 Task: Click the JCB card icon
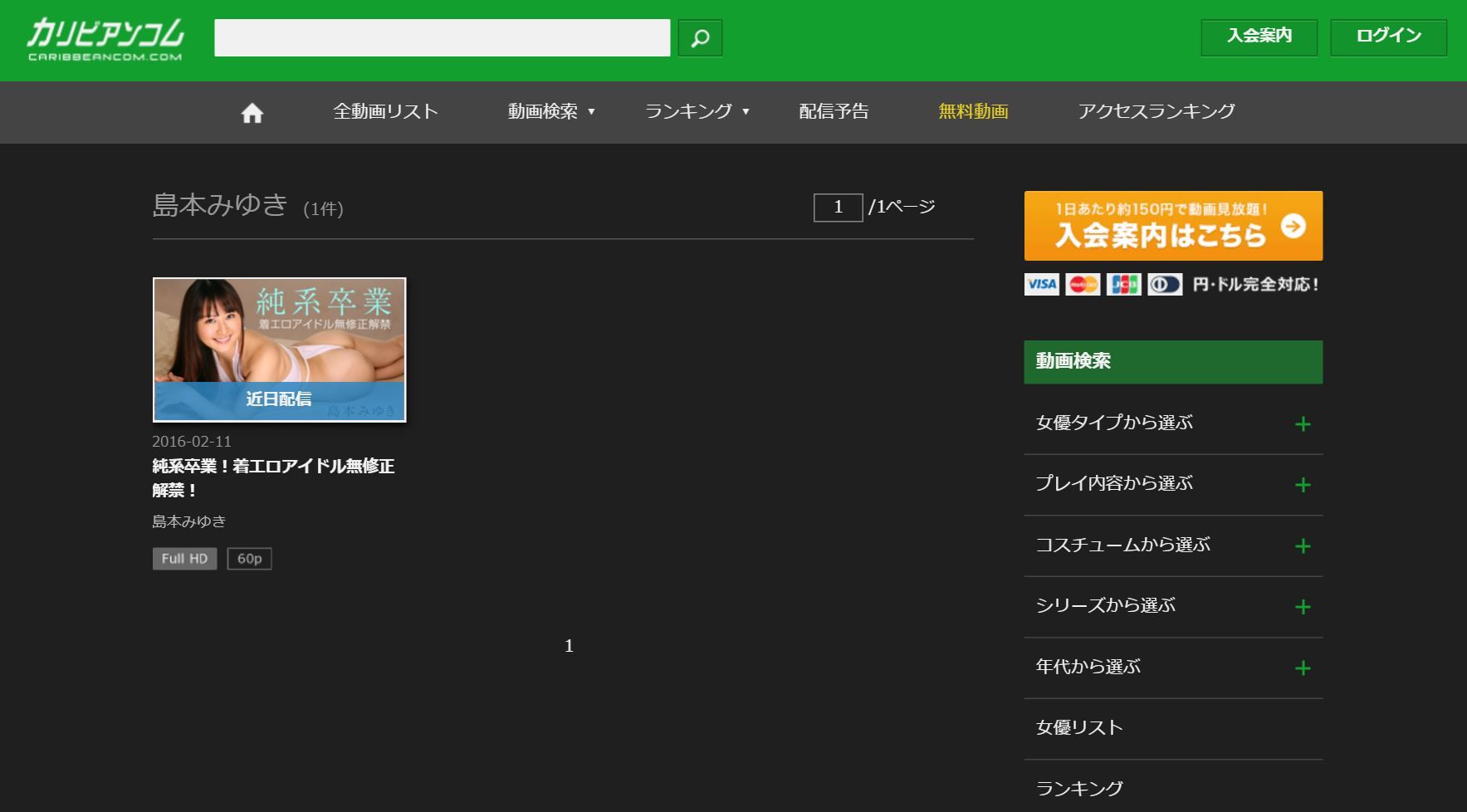[x=1124, y=285]
